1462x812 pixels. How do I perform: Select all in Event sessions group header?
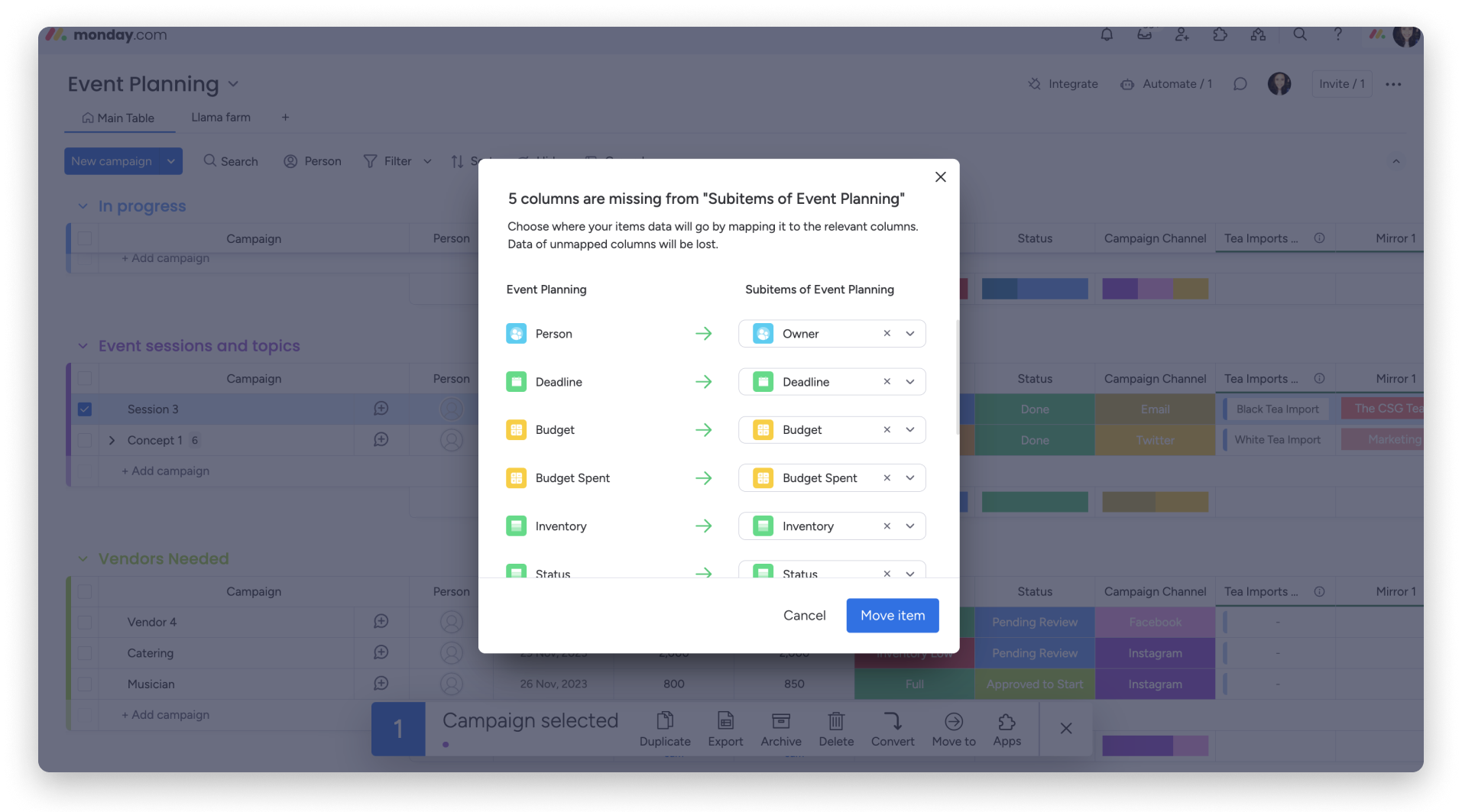point(85,379)
